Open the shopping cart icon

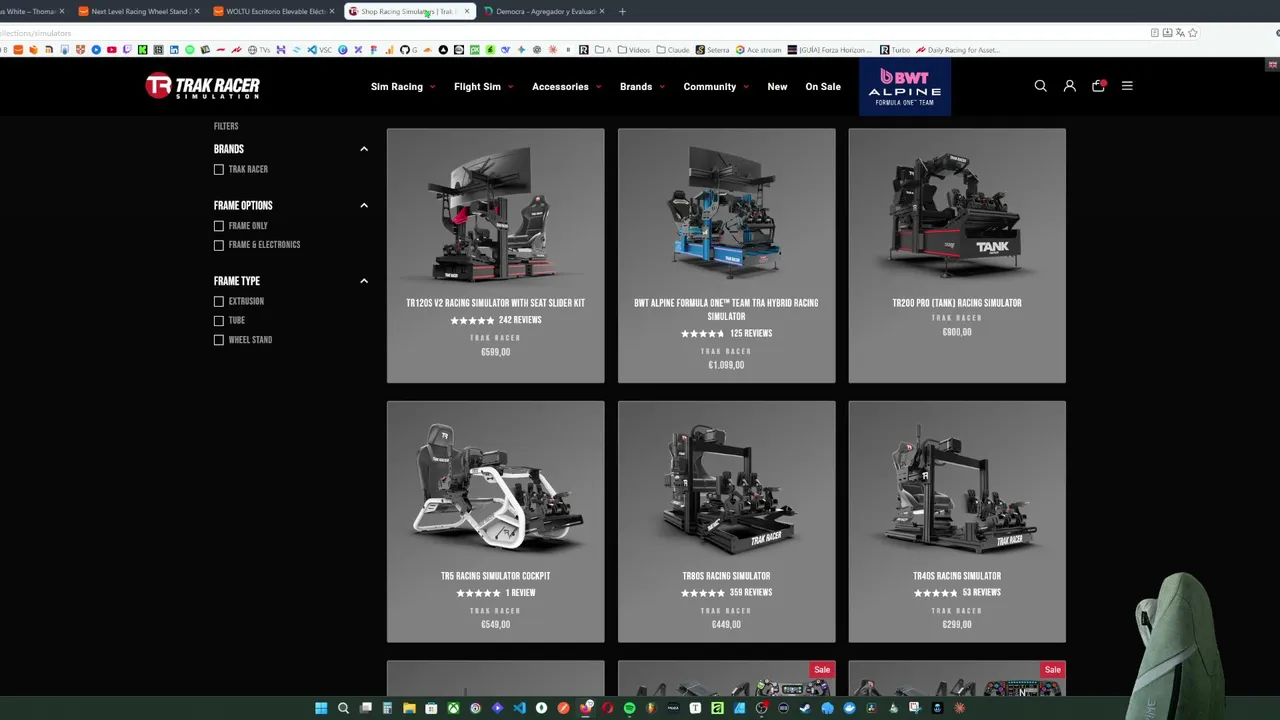[1098, 86]
